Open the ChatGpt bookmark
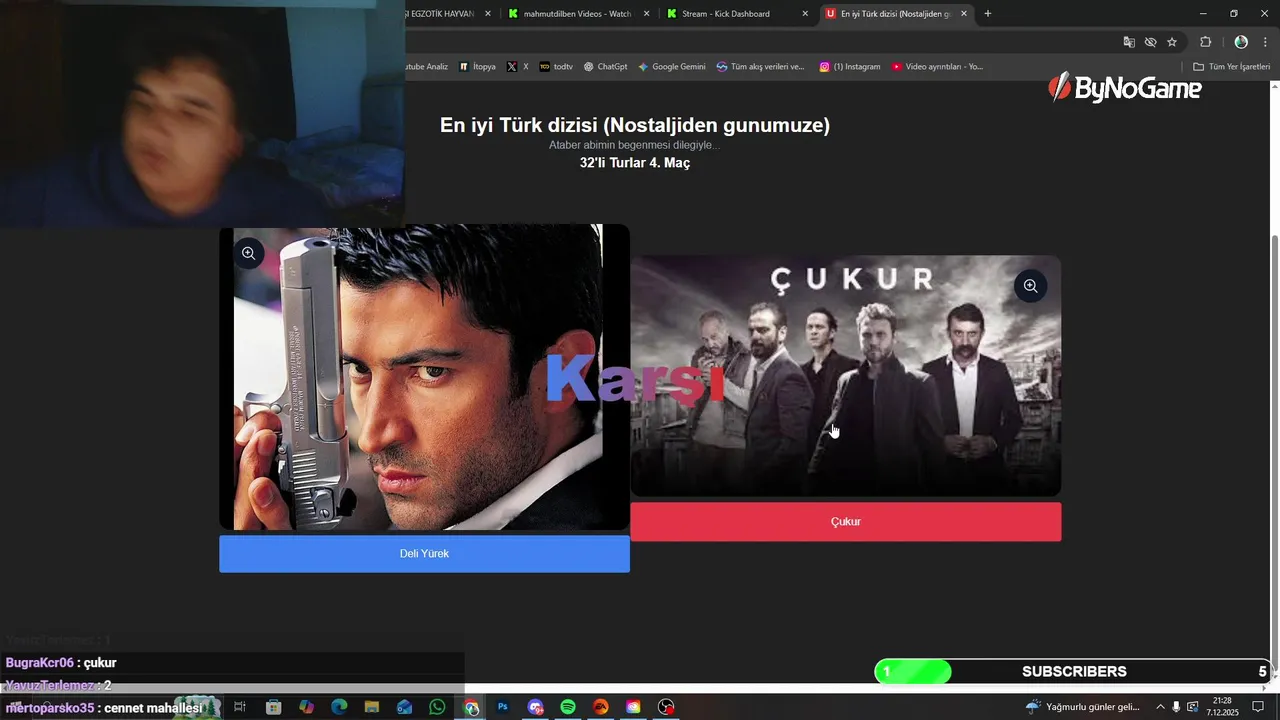Viewport: 1280px width, 720px height. point(605,67)
